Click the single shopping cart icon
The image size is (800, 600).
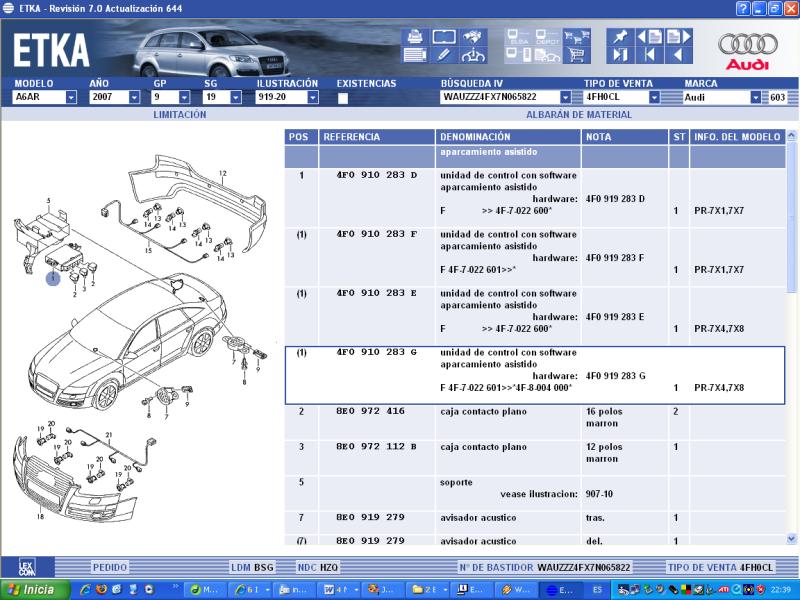click(577, 55)
